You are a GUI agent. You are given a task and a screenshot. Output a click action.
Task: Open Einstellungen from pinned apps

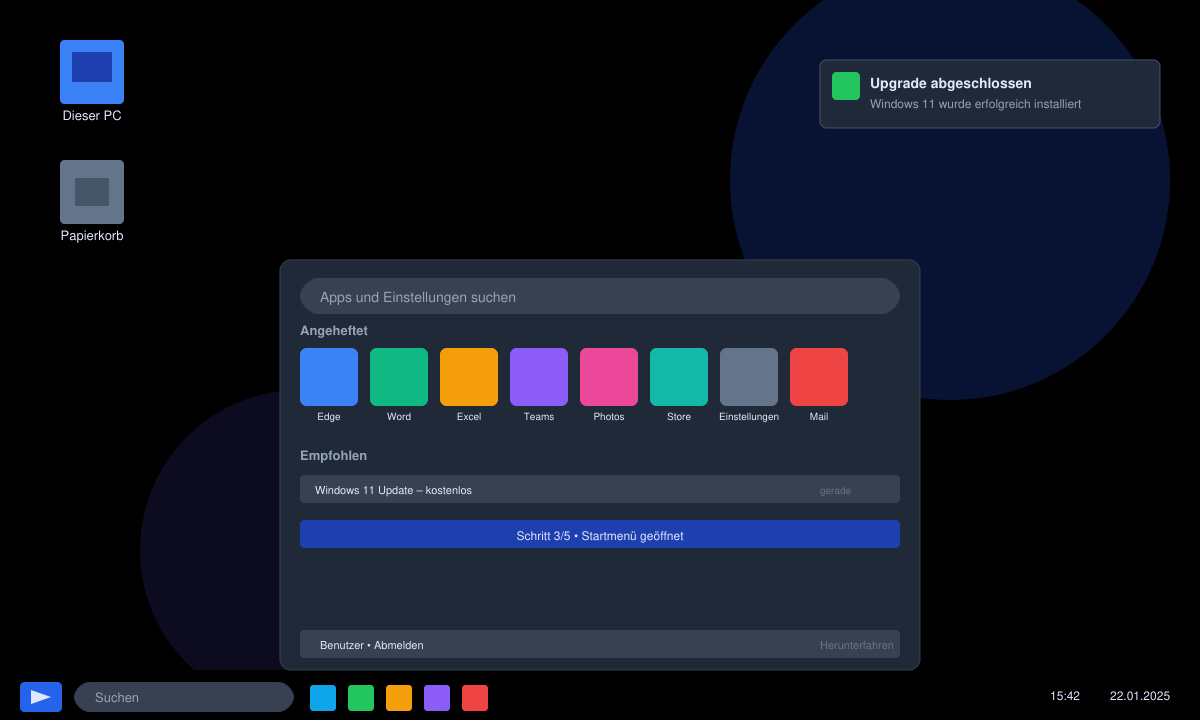click(x=749, y=377)
